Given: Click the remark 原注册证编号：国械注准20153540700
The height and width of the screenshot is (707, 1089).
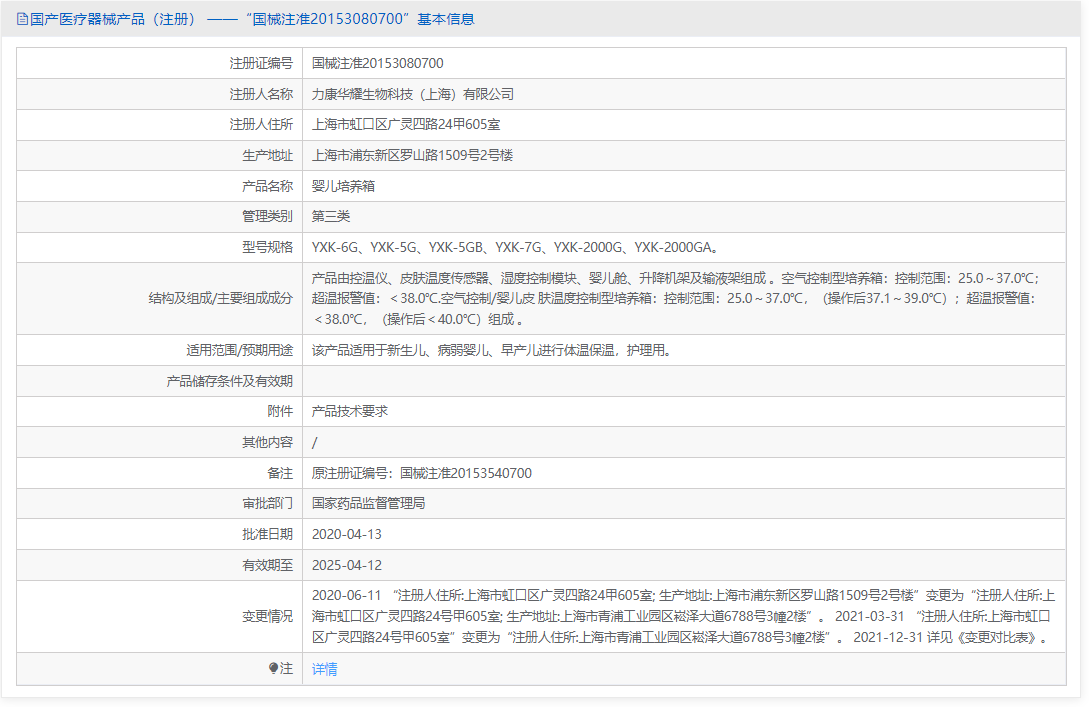Looking at the screenshot, I should 421,473.
